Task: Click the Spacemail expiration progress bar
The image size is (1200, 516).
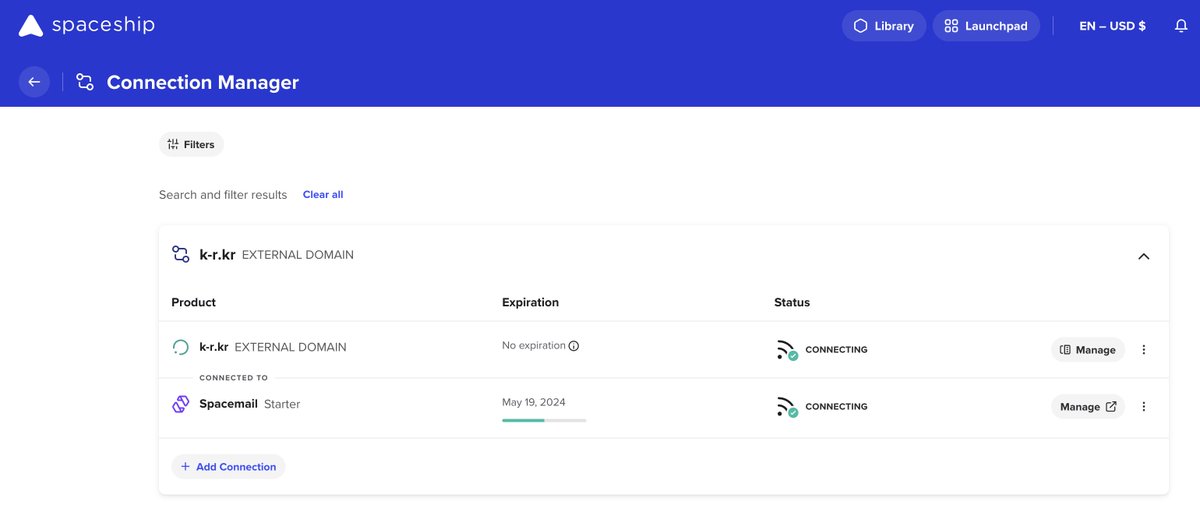Action: [x=544, y=421]
